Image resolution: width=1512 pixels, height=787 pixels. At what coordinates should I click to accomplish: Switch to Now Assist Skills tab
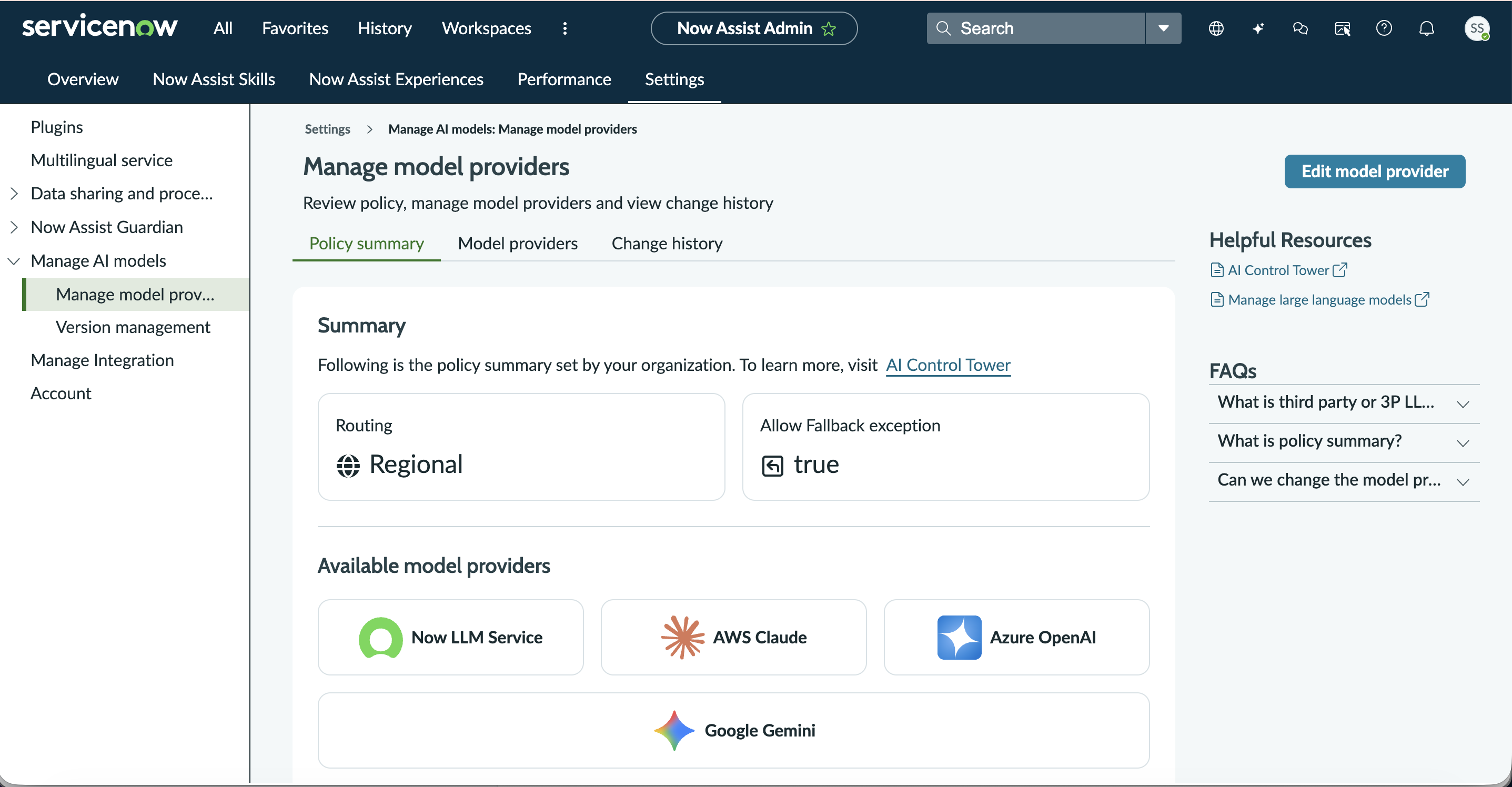tap(214, 79)
